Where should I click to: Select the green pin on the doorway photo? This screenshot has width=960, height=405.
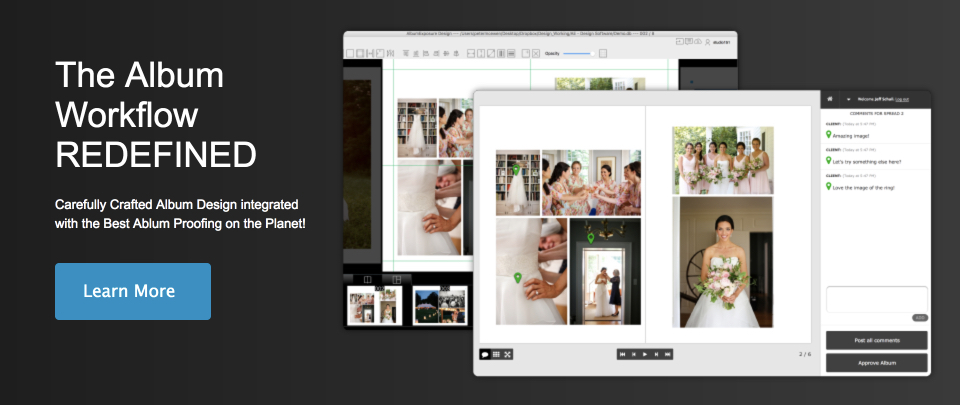coord(591,238)
